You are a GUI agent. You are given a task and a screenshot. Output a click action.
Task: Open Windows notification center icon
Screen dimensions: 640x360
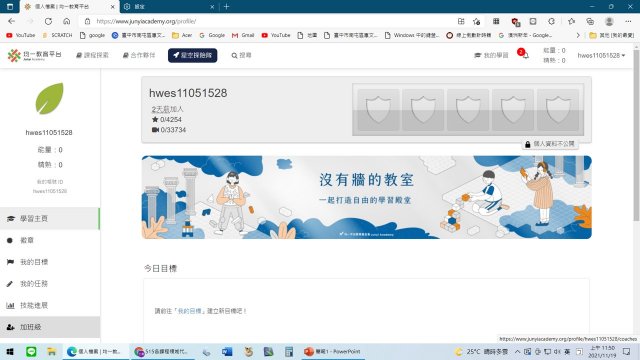(627, 351)
